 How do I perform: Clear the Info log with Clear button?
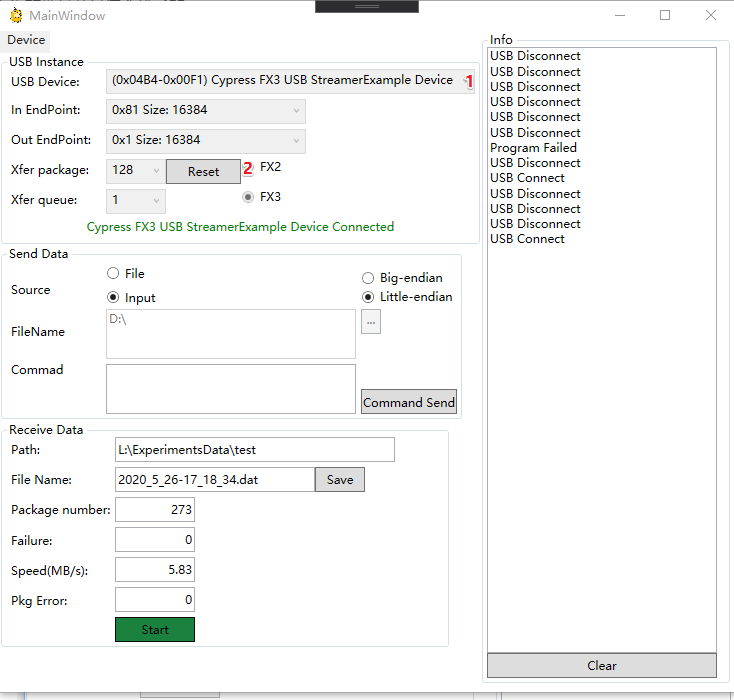point(602,665)
